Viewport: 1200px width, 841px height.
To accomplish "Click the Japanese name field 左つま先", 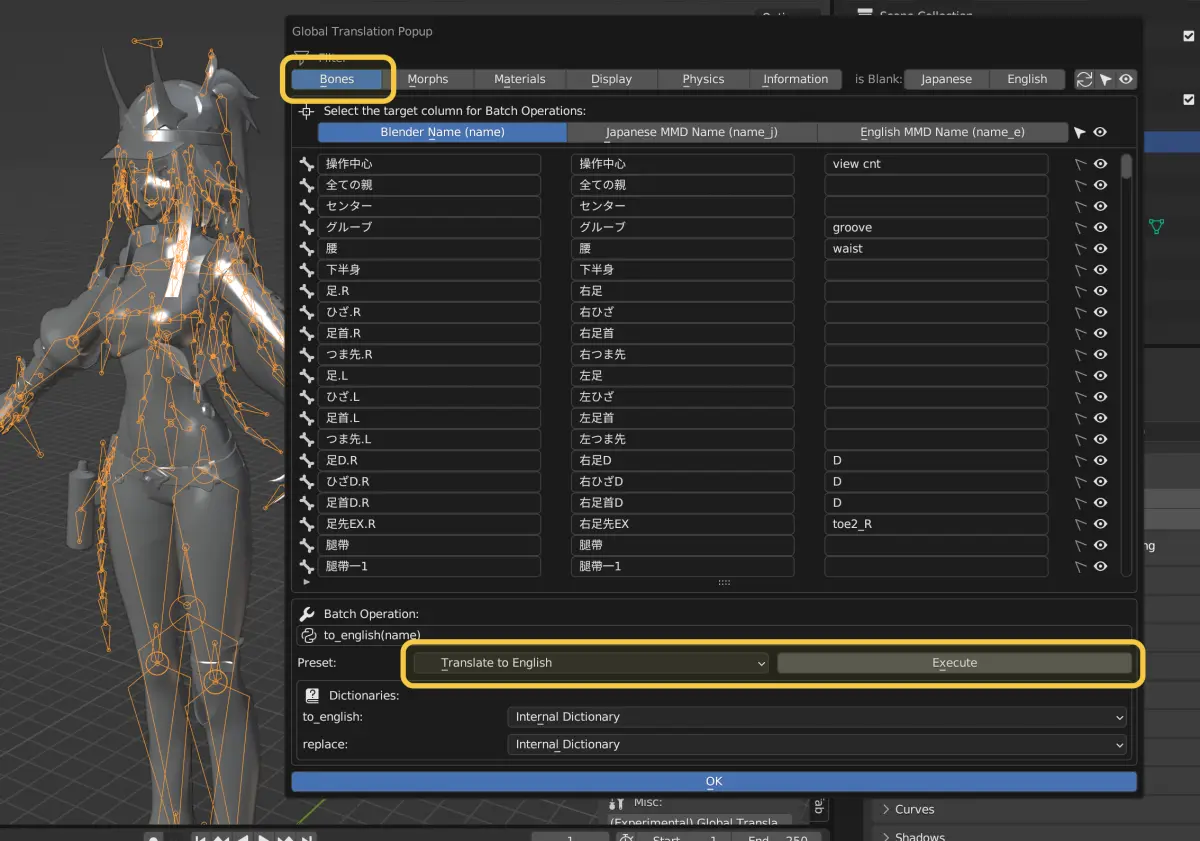I will click(x=683, y=439).
